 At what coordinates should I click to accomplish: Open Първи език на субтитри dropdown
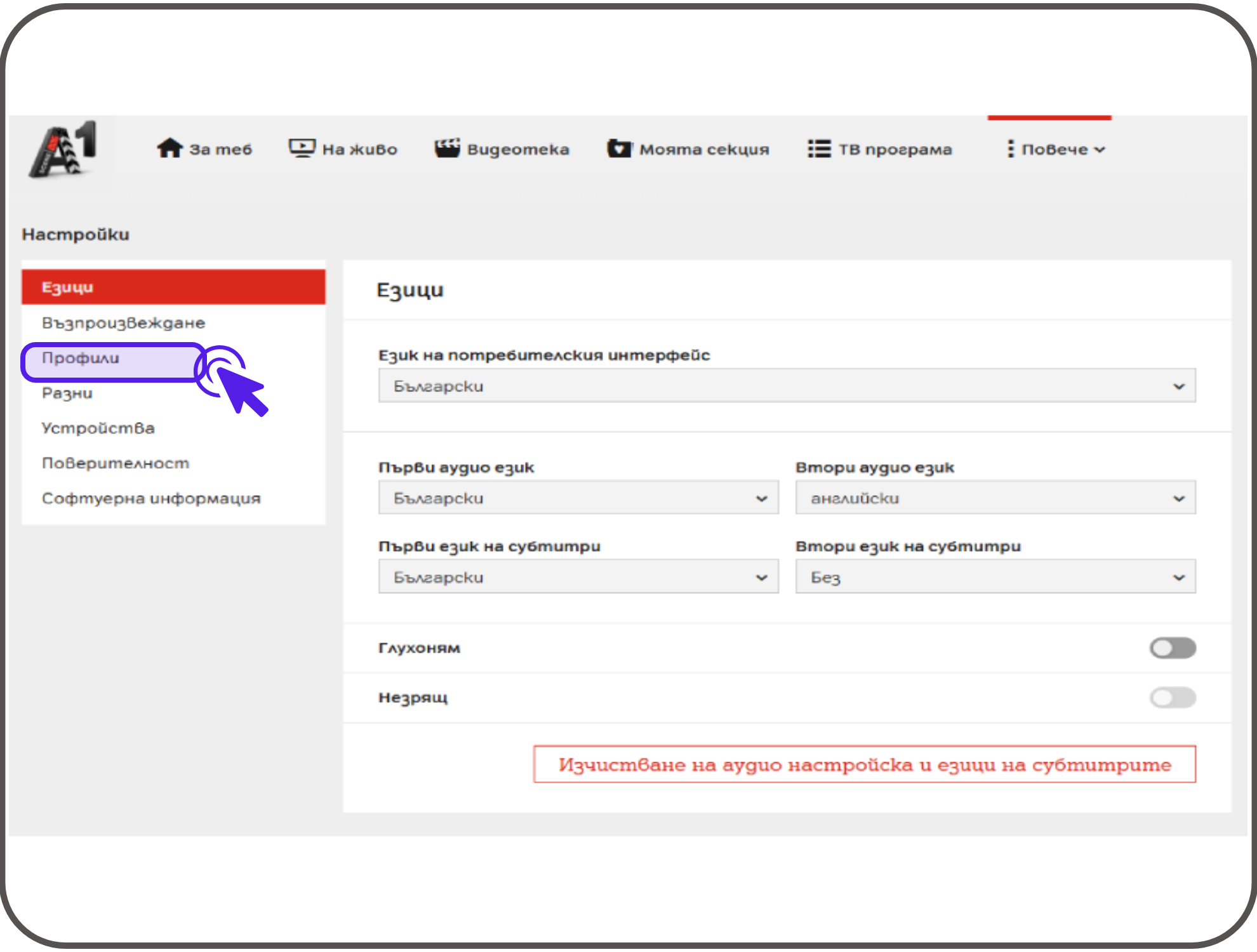(x=578, y=578)
